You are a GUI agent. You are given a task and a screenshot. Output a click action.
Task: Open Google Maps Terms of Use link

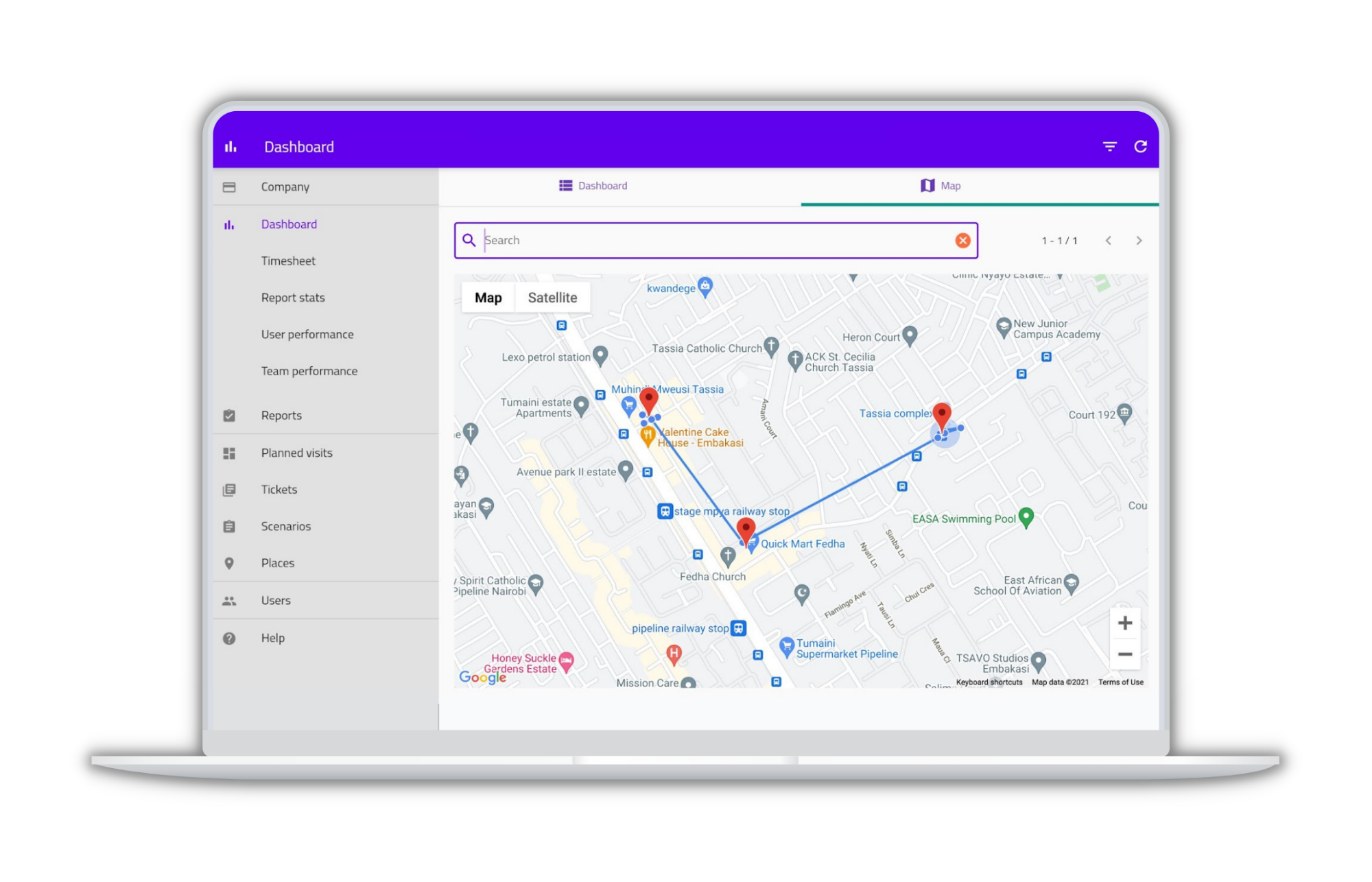[x=1121, y=682]
